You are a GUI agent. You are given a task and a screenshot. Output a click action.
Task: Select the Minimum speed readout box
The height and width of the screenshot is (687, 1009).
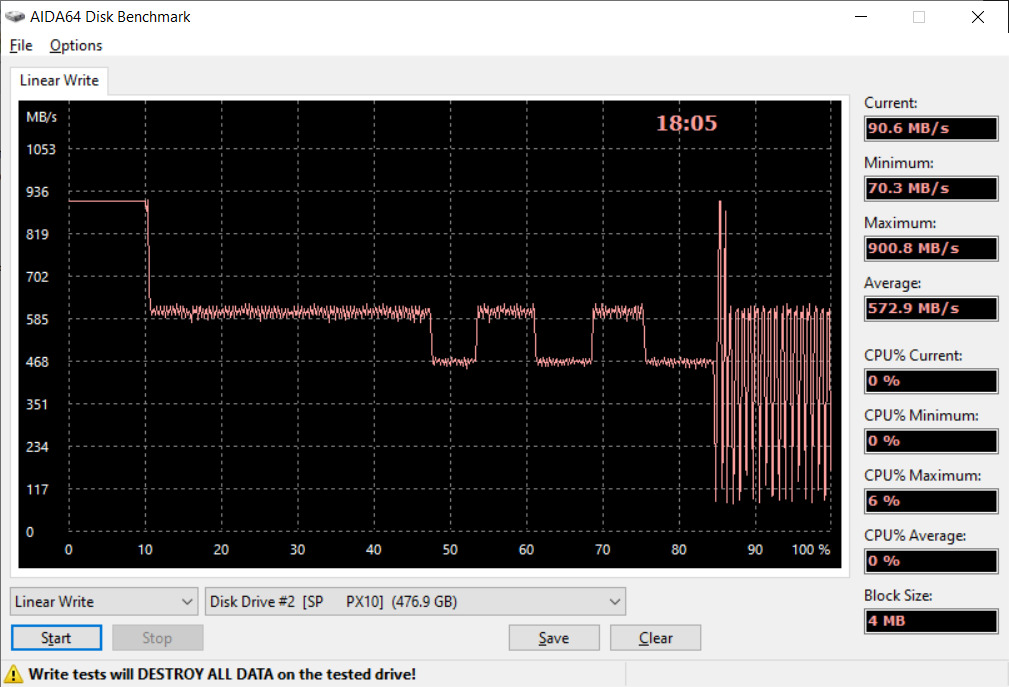pos(930,188)
